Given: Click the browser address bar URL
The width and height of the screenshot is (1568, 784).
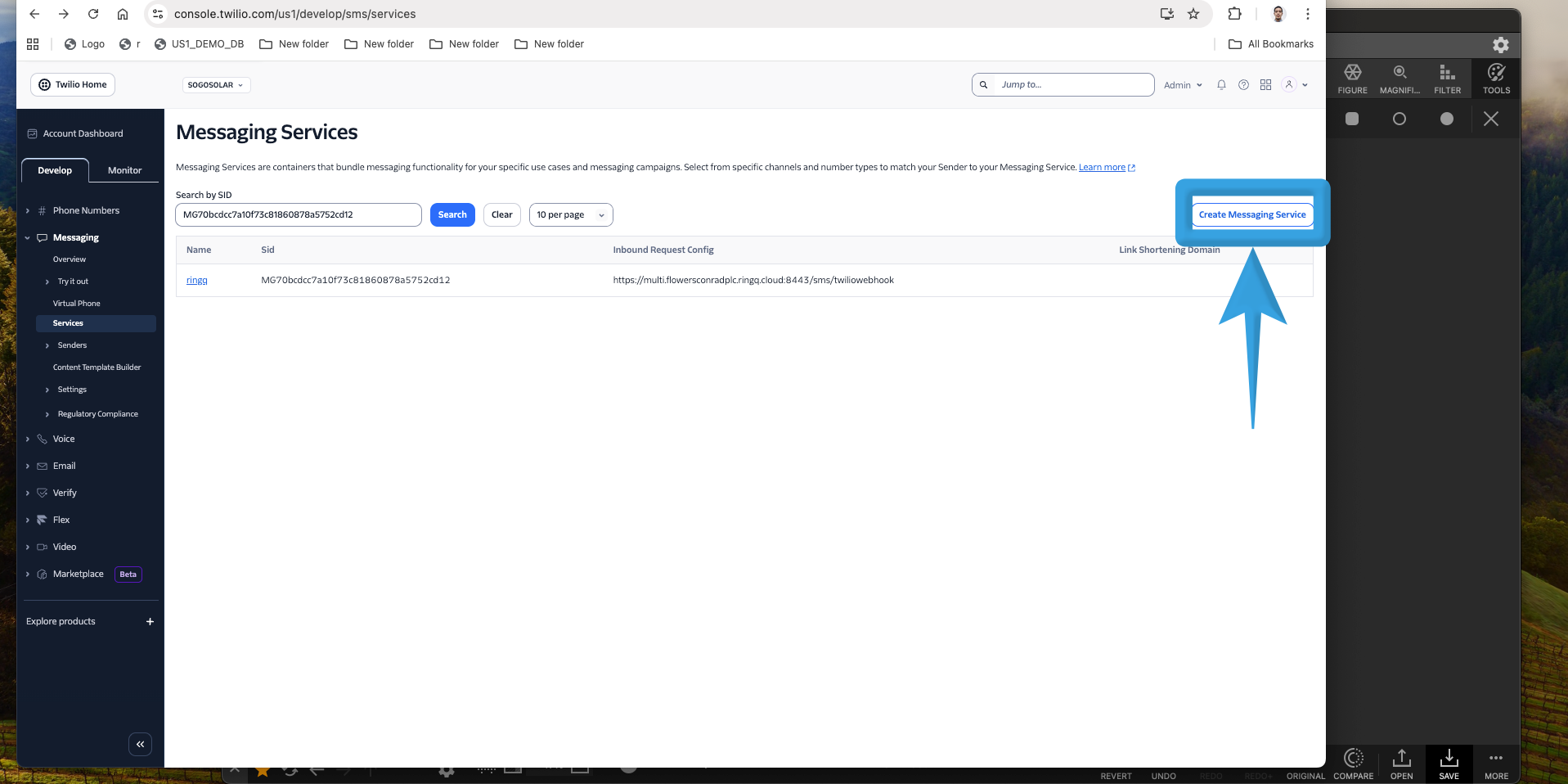Looking at the screenshot, I should coord(294,14).
